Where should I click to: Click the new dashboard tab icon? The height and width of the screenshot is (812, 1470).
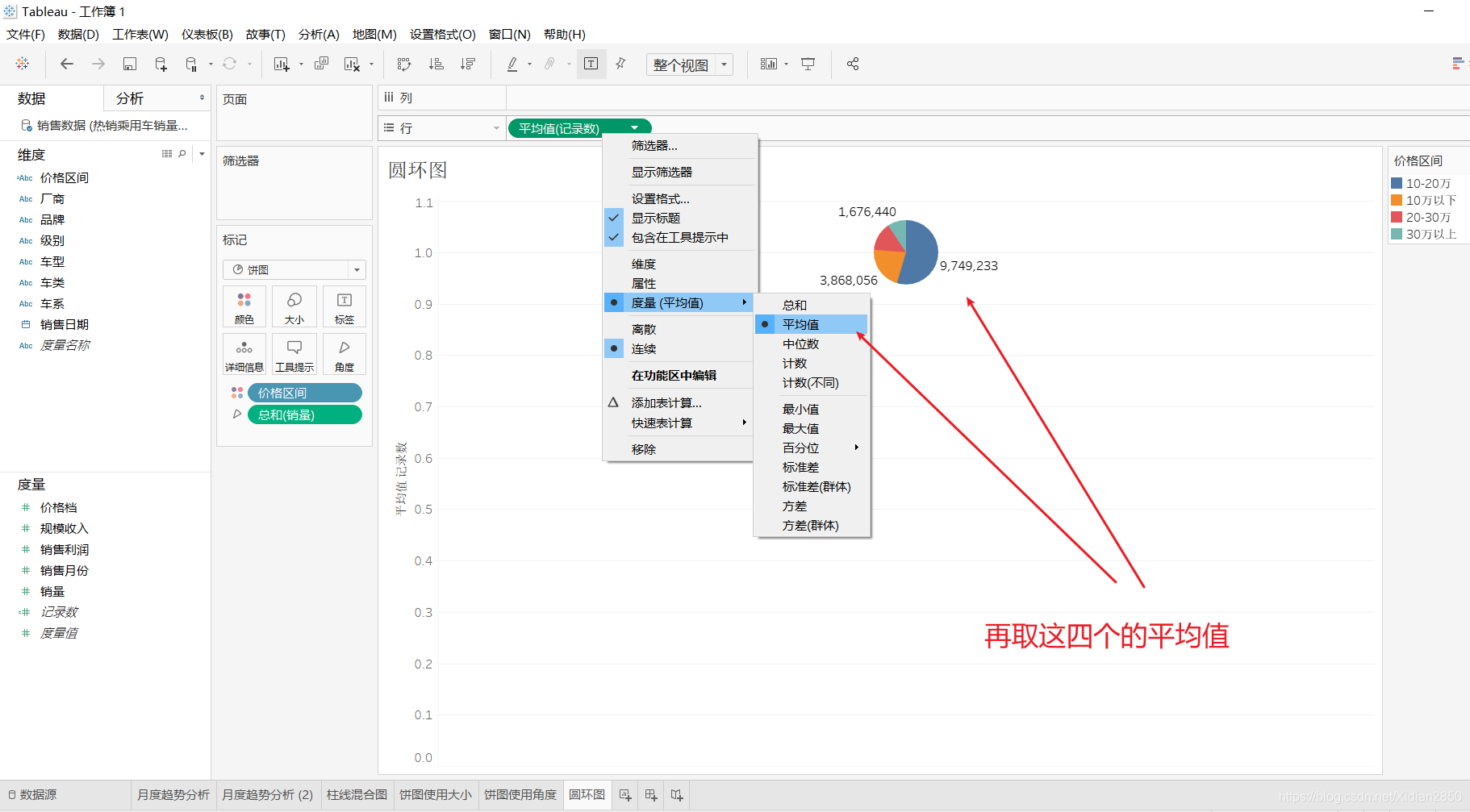tap(651, 795)
